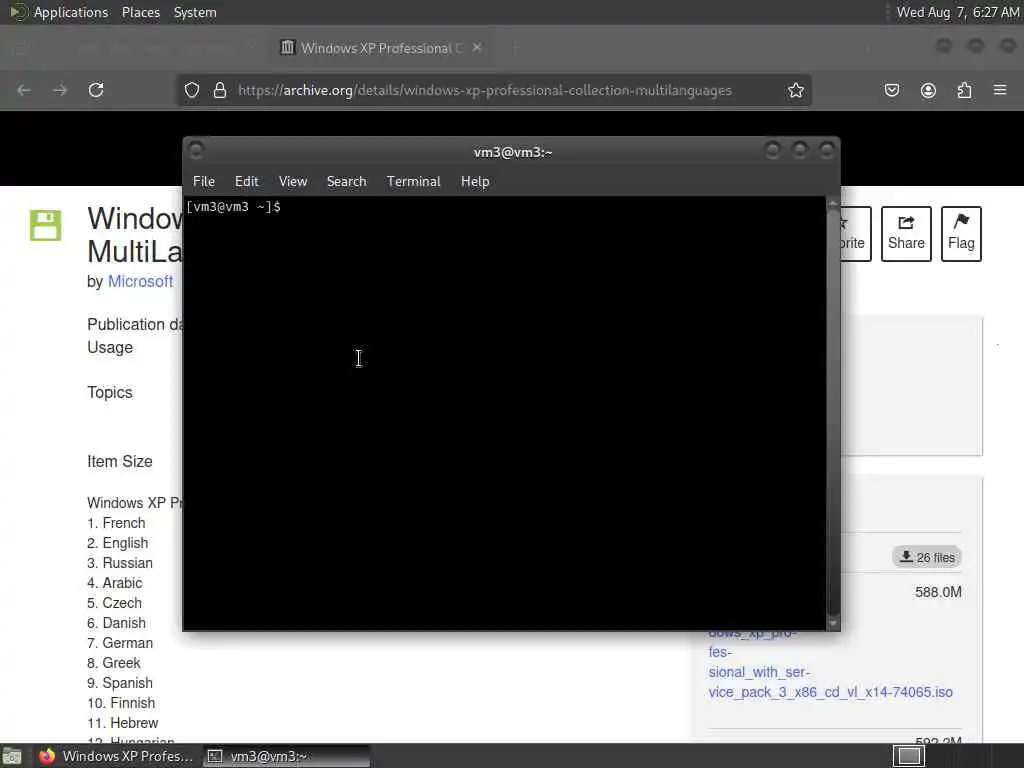Click the Share button on archive page
This screenshot has height=768, width=1024.
(x=906, y=234)
